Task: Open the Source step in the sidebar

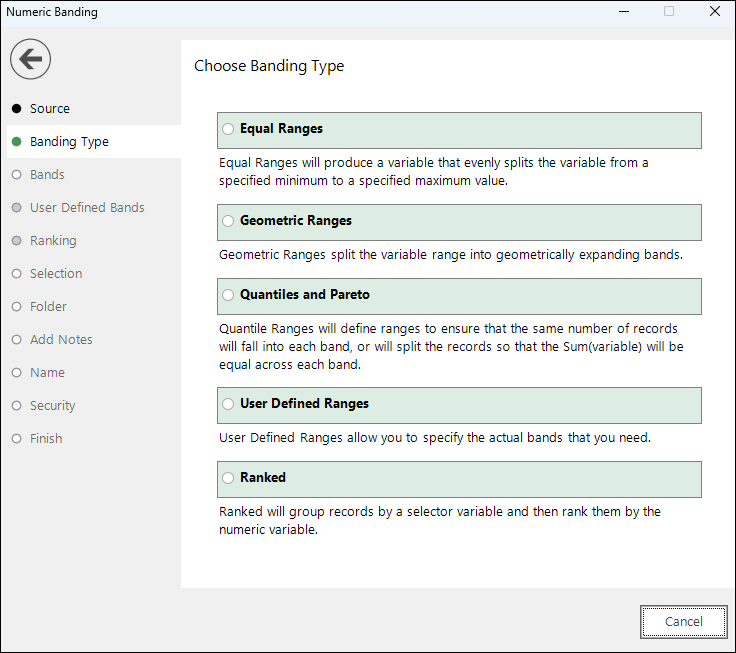Action: (x=49, y=108)
